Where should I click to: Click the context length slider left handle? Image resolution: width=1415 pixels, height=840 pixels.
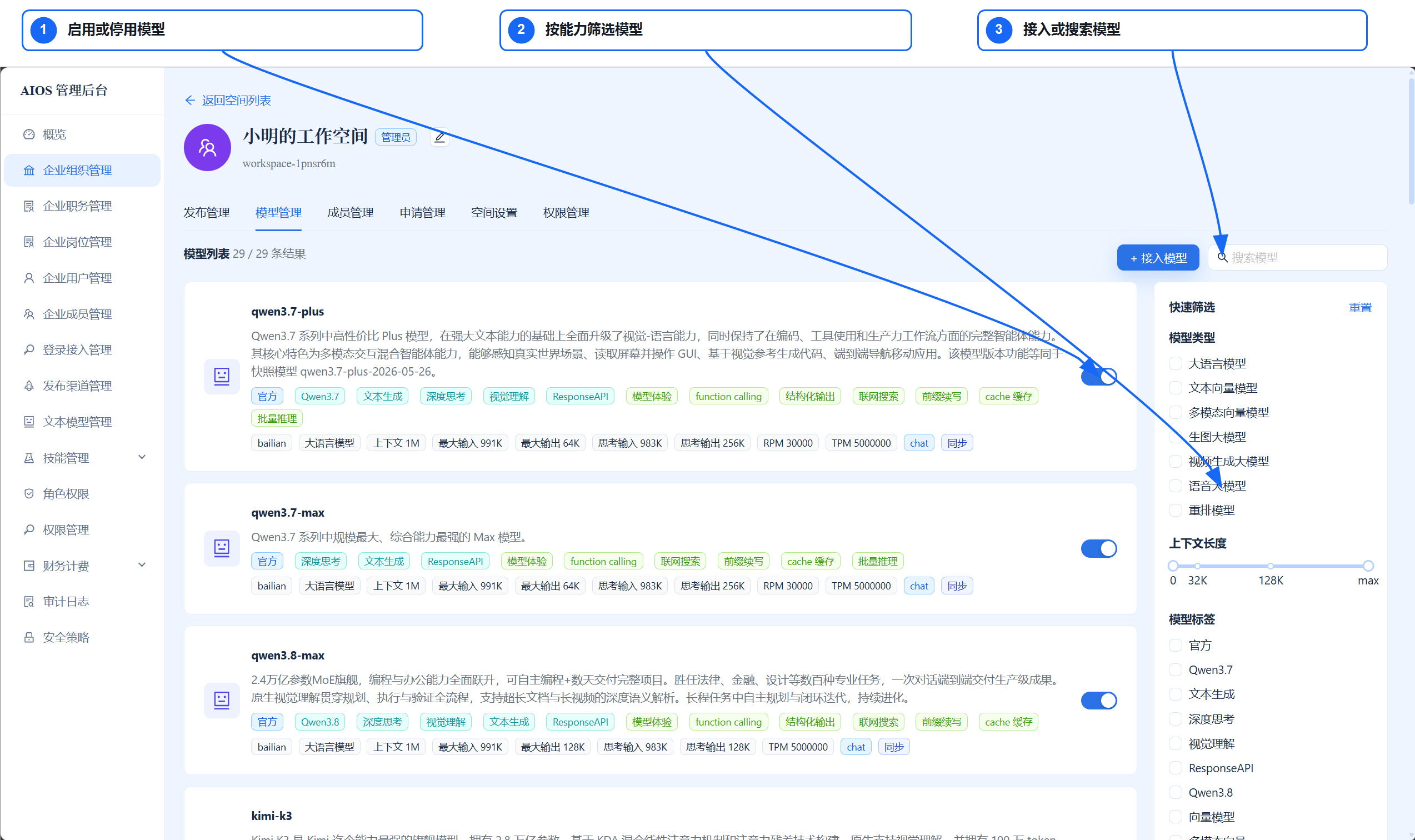tap(1173, 566)
